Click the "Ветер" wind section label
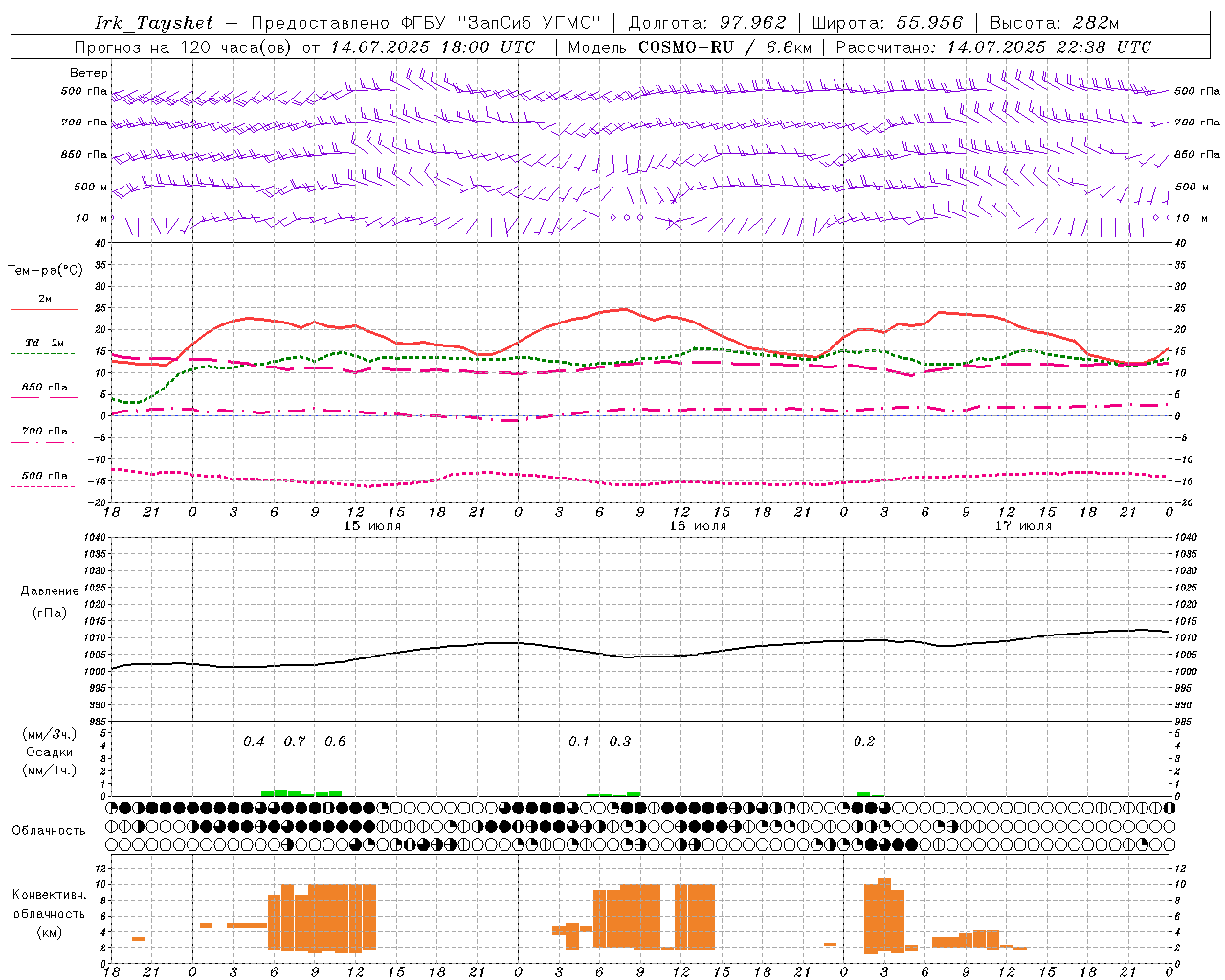The image size is (1225, 980). [89, 73]
